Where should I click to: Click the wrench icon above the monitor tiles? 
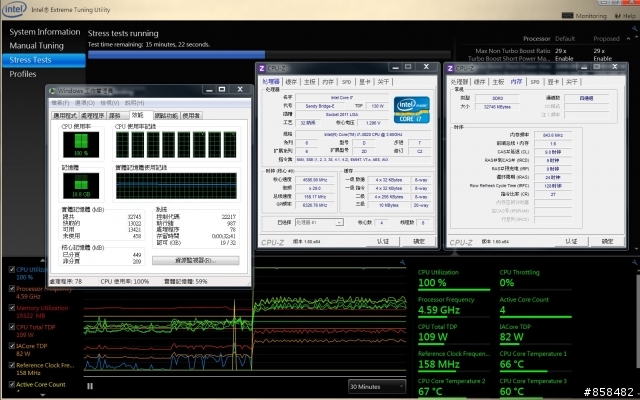coord(634,262)
